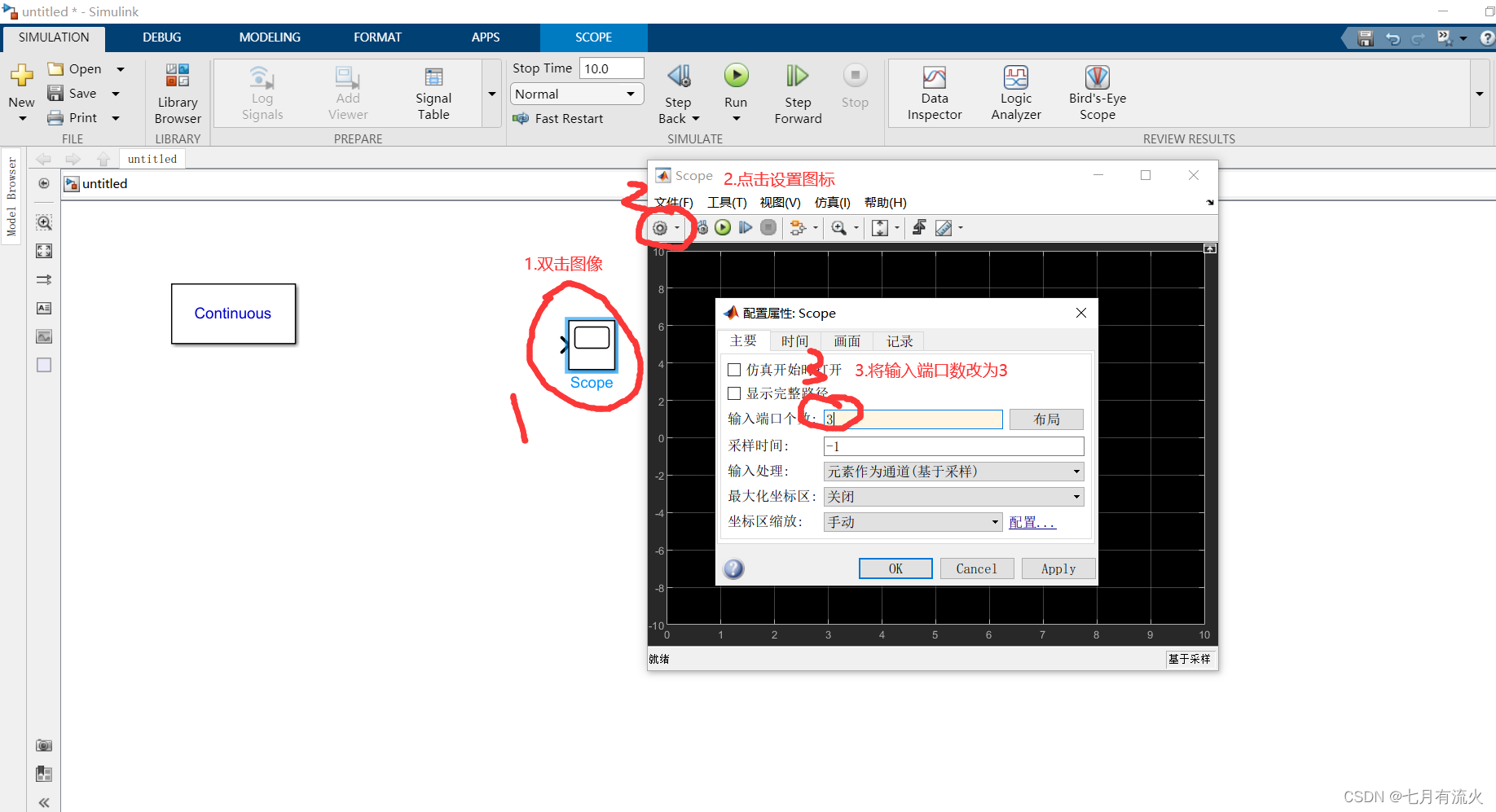Image resolution: width=1496 pixels, height=812 pixels.
Task: Click the New model icon
Action: [x=21, y=76]
